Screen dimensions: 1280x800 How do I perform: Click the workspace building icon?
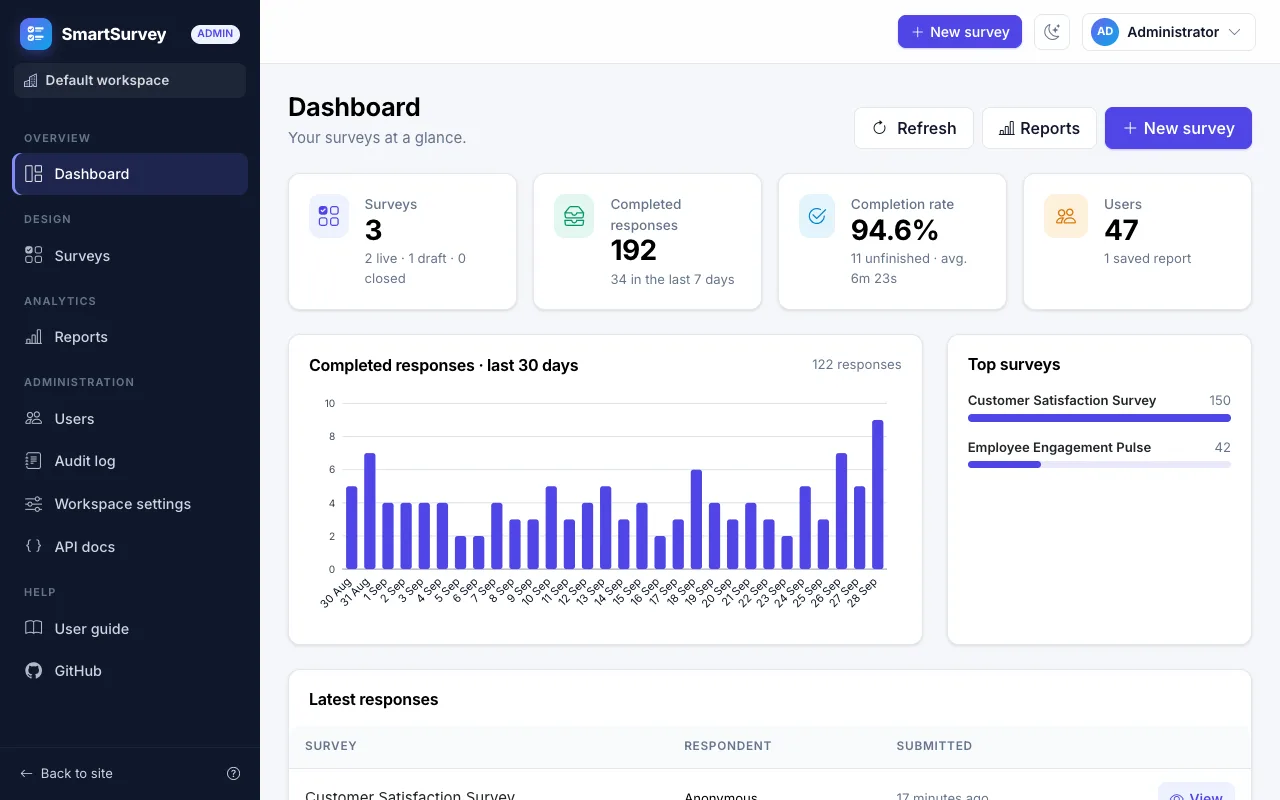click(31, 80)
